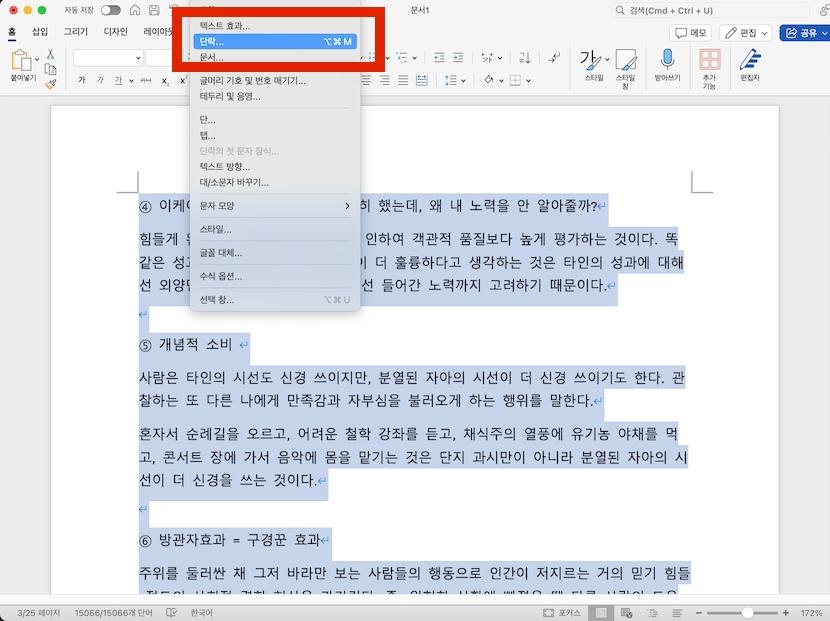Open the 편집 editing mode dropdown
This screenshot has width=830, height=621.
(745, 33)
